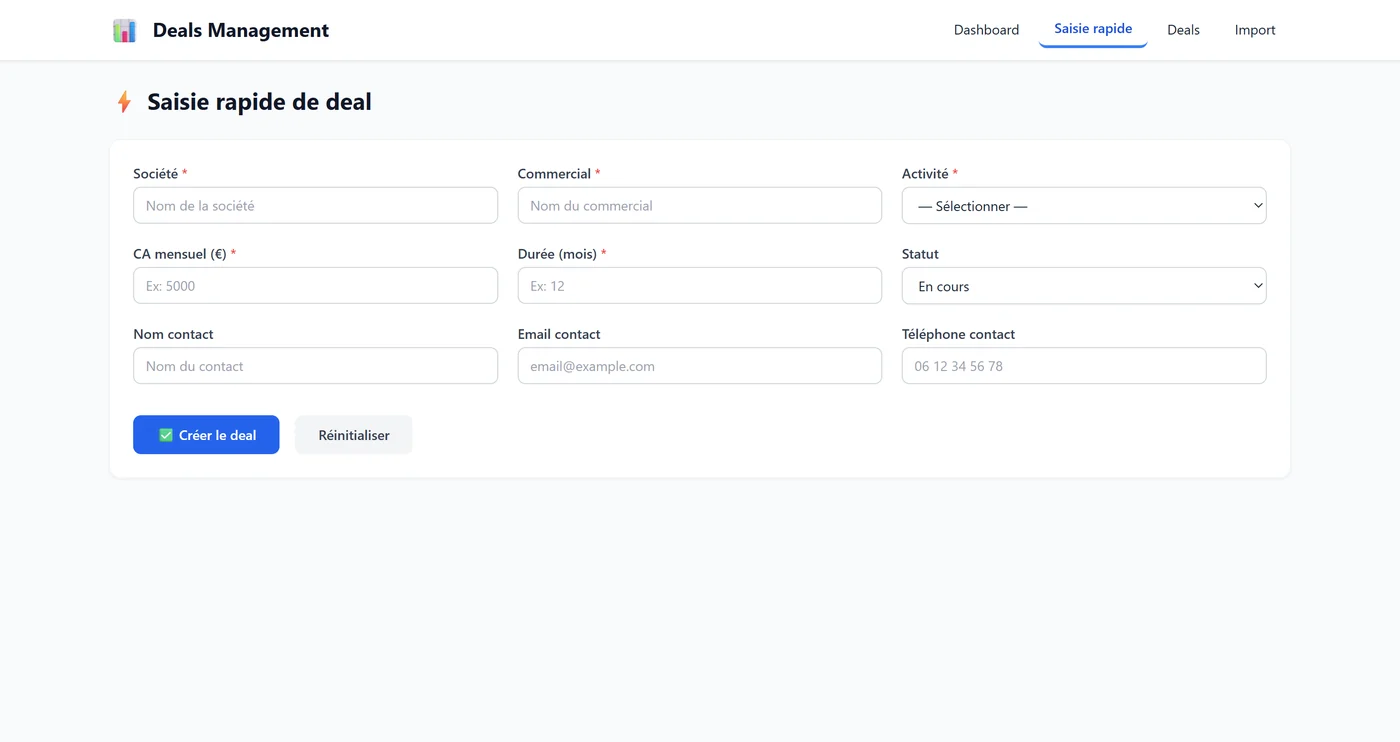The image size is (1400, 742).
Task: Click the lightning bolt icon beside the page title
Action: [x=124, y=102]
